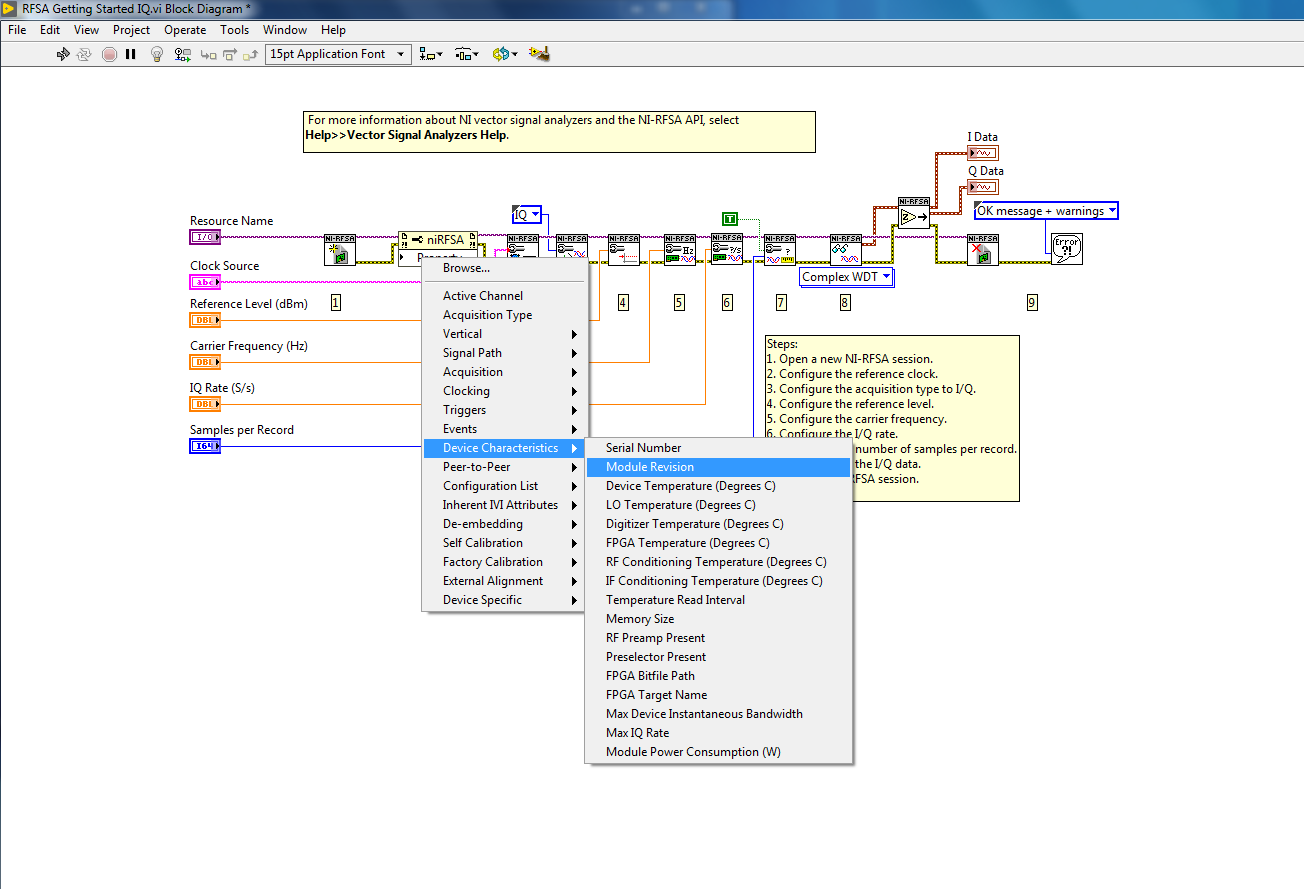
Task: Toggle the green True boolean constant
Action: coord(730,218)
